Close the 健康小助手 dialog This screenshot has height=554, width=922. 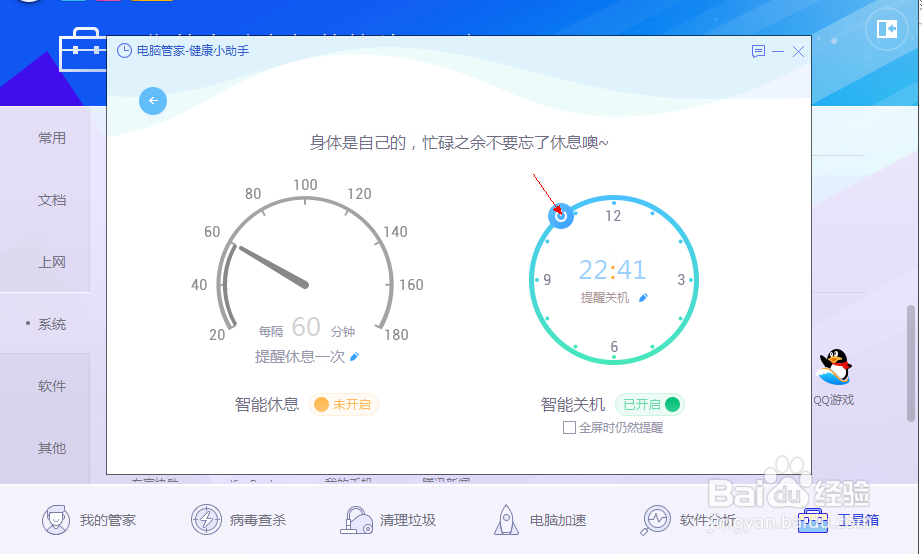[798, 52]
